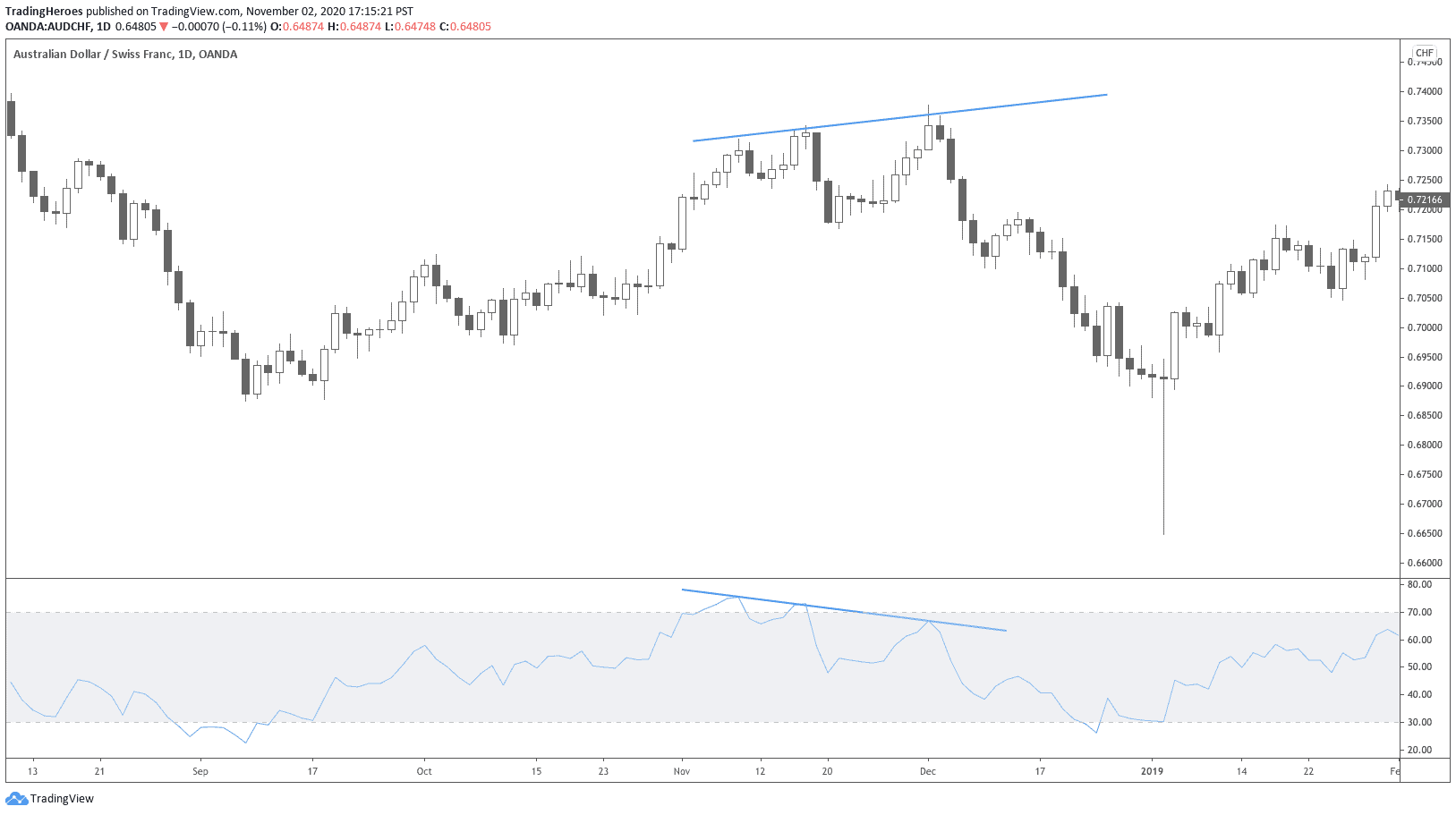Click the Sep label on time axis

click(x=200, y=771)
